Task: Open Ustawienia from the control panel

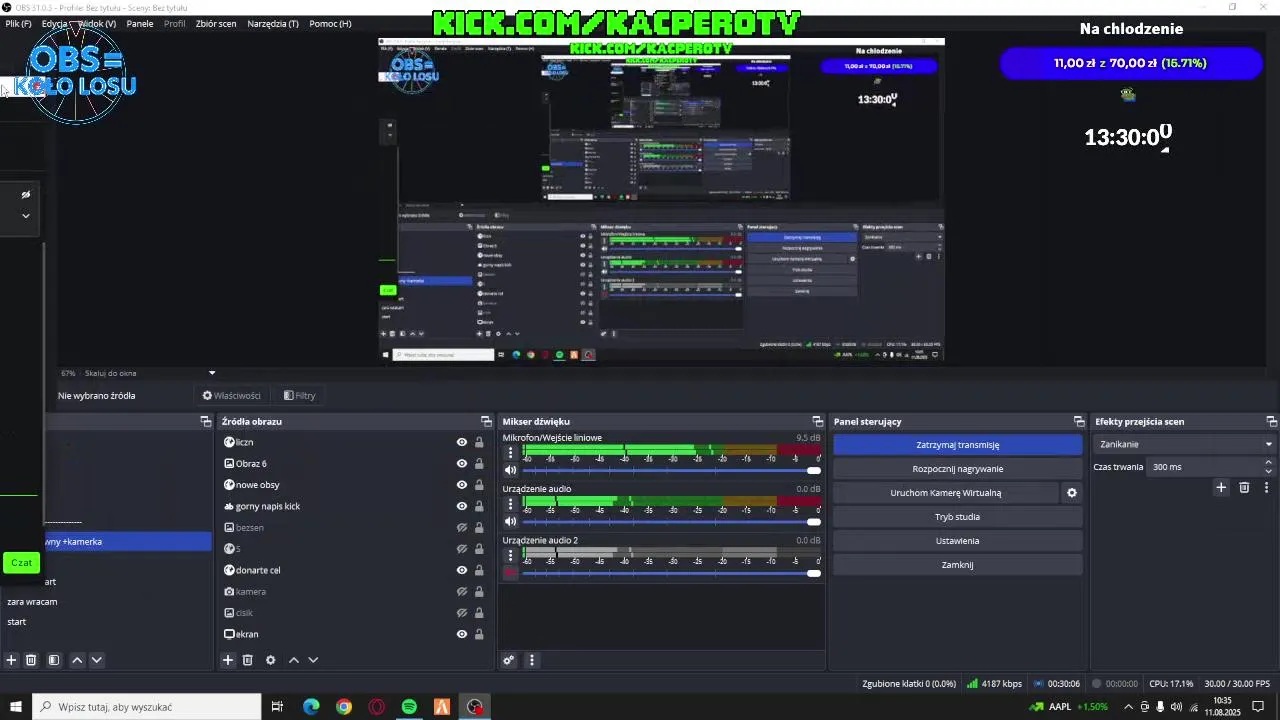Action: tap(957, 541)
